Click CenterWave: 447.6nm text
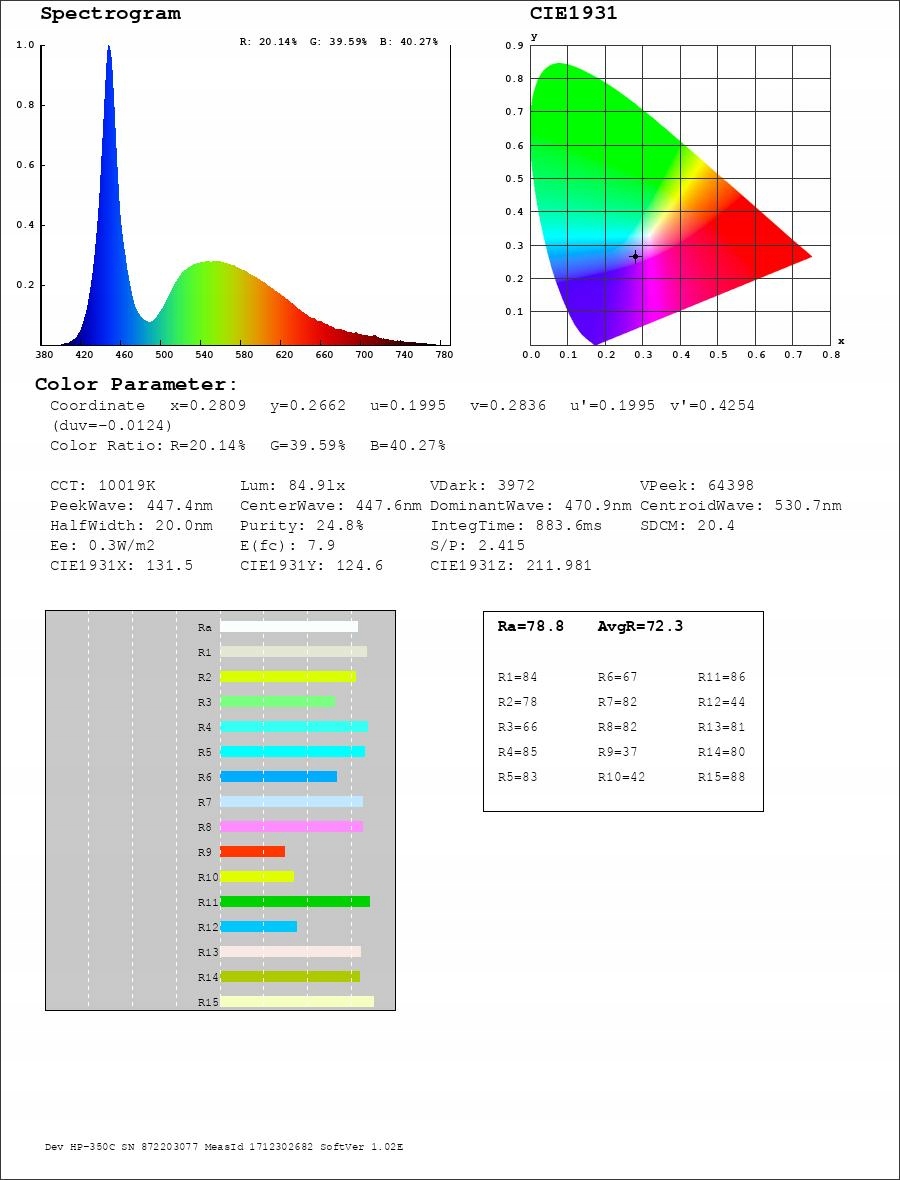900x1180 pixels. coord(331,506)
